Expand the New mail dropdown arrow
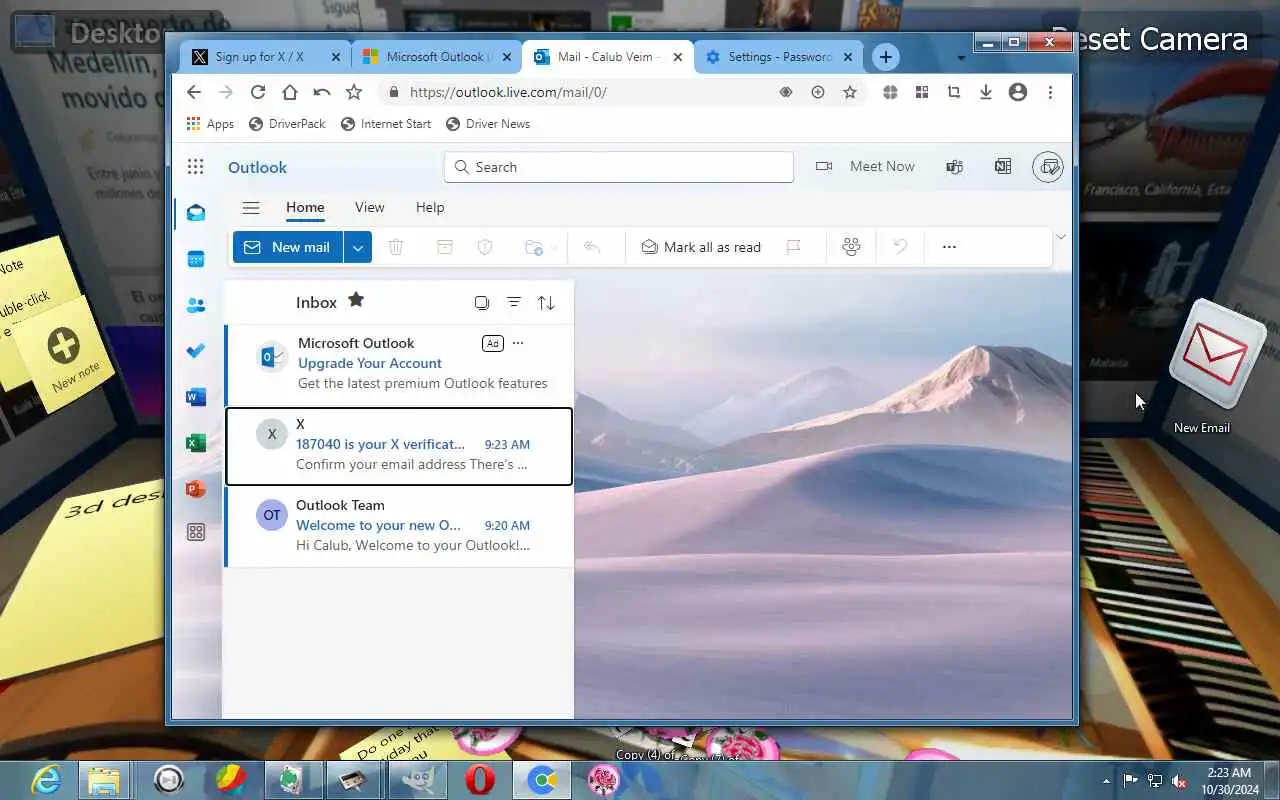Viewport: 1280px width, 800px height. (358, 247)
